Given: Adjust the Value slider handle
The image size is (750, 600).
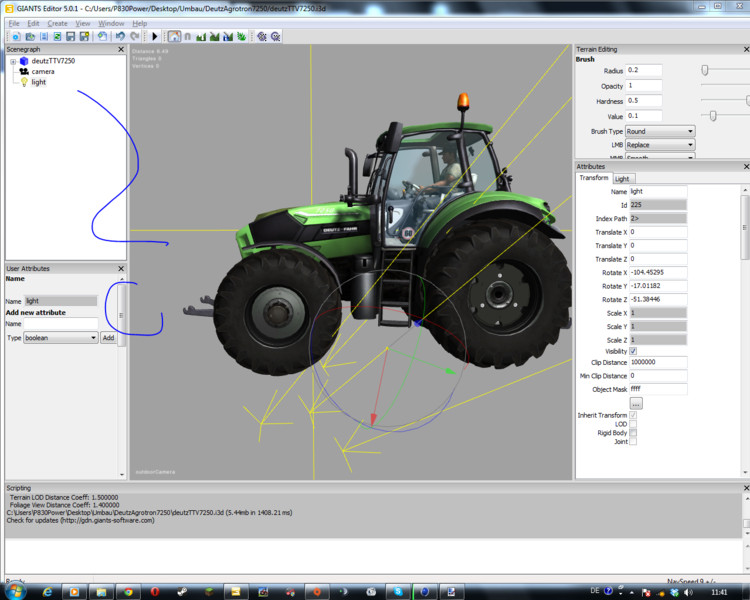Looking at the screenshot, I should 713,116.
